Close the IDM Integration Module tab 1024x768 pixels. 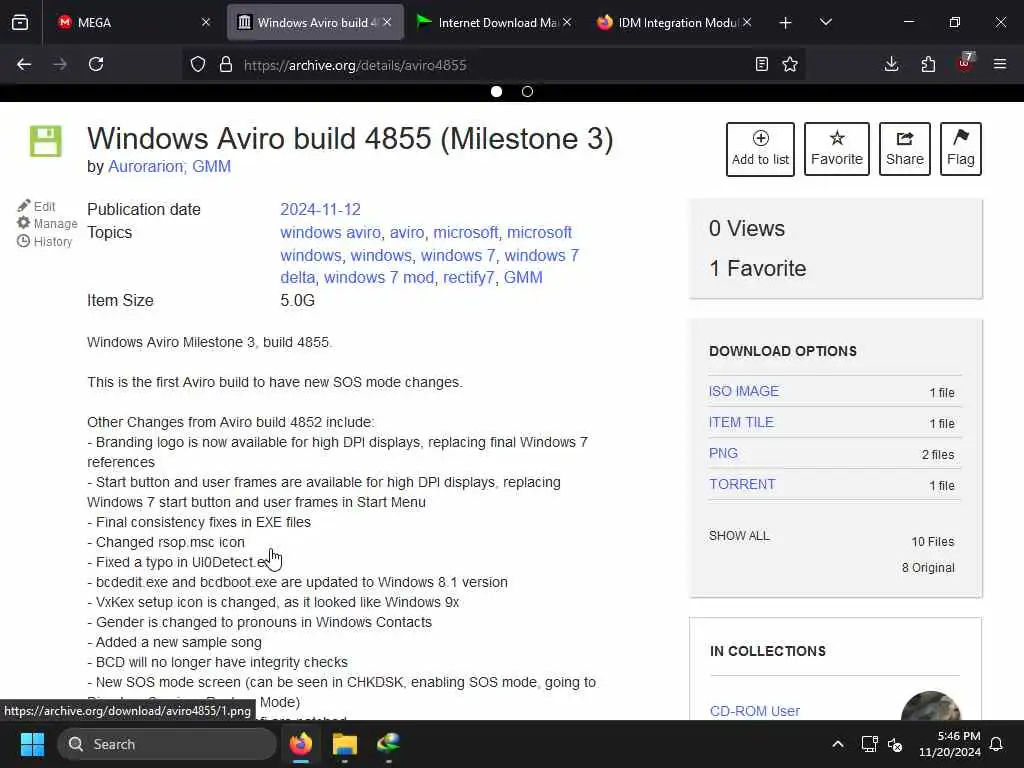(x=747, y=22)
